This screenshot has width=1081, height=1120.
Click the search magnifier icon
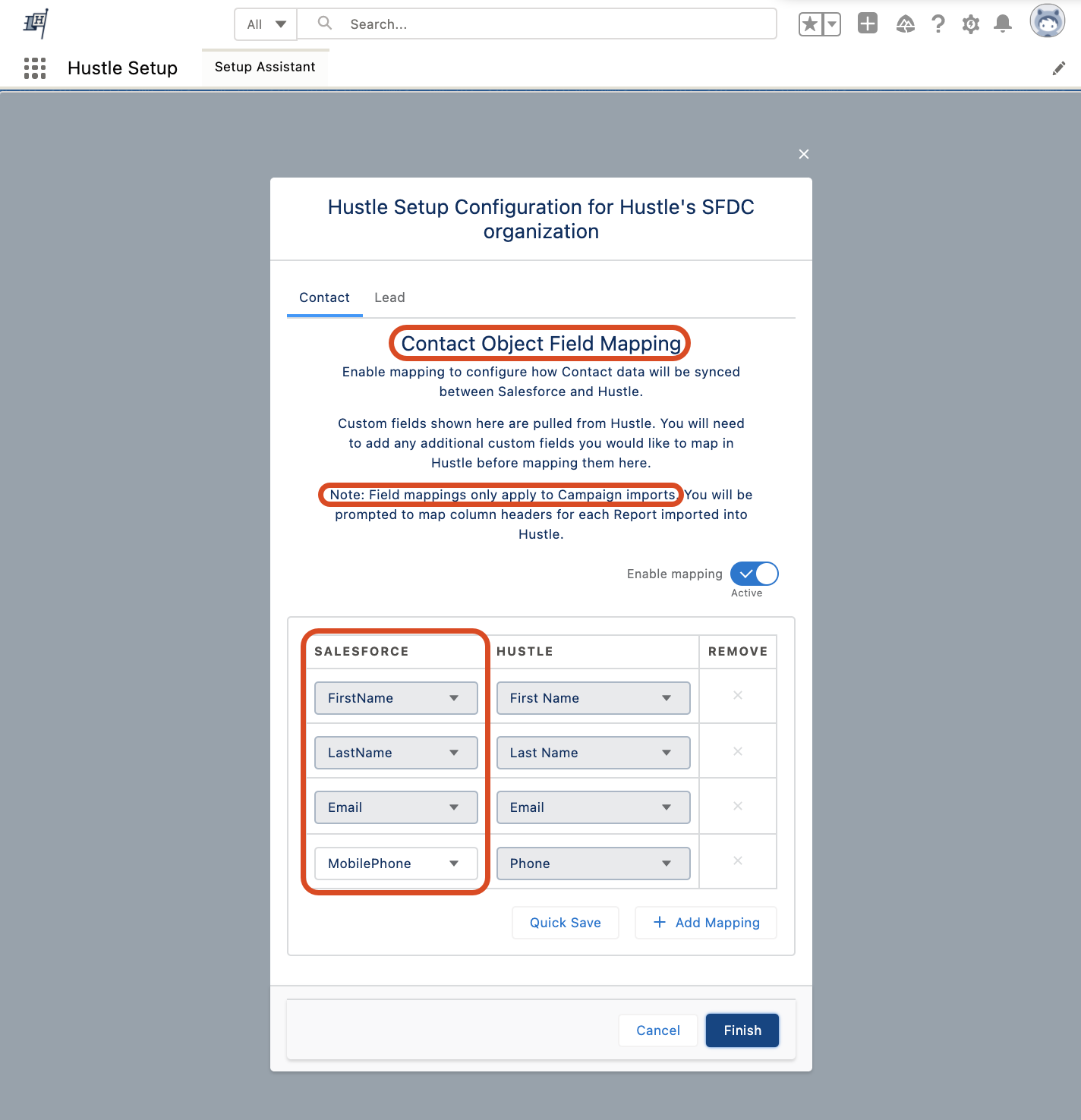pyautogui.click(x=325, y=24)
